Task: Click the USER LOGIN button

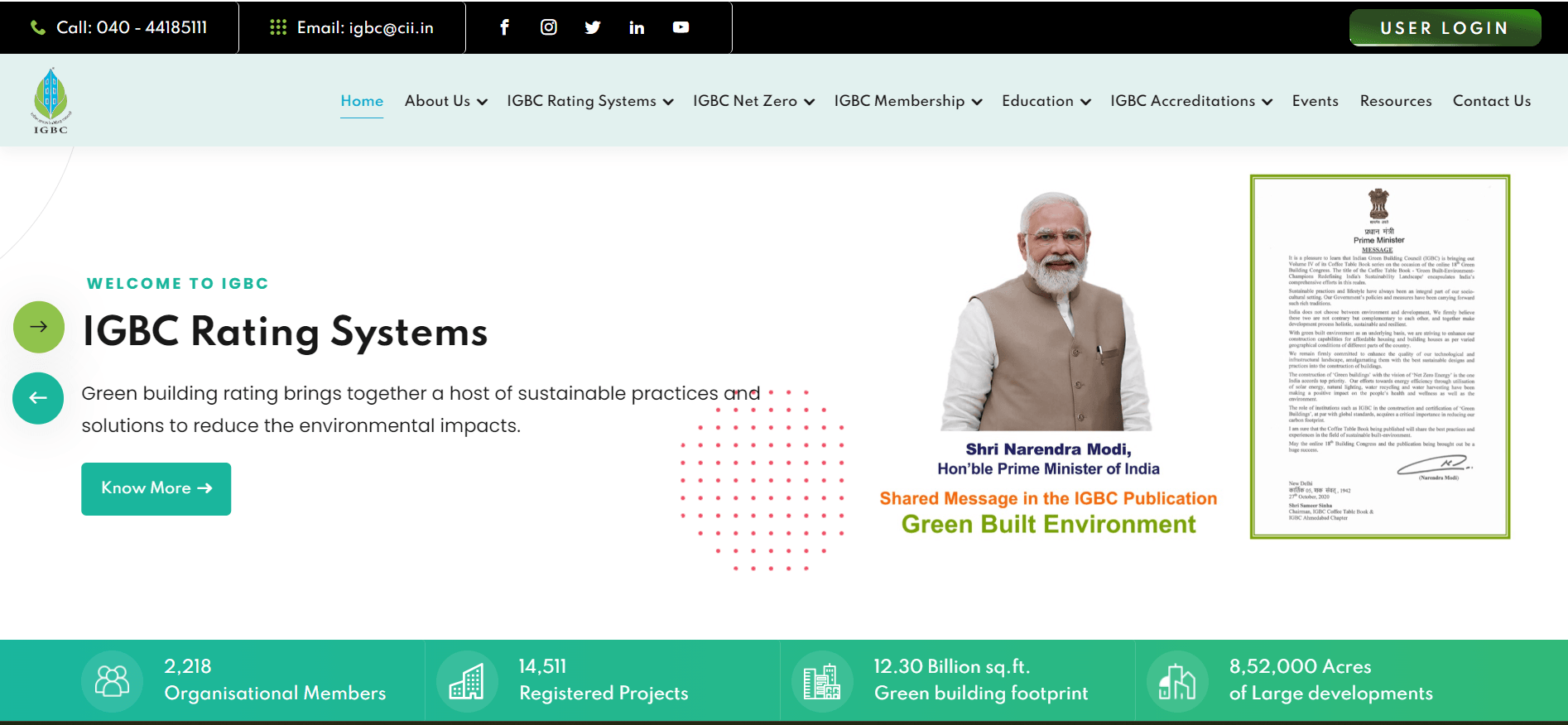Action: [x=1445, y=28]
